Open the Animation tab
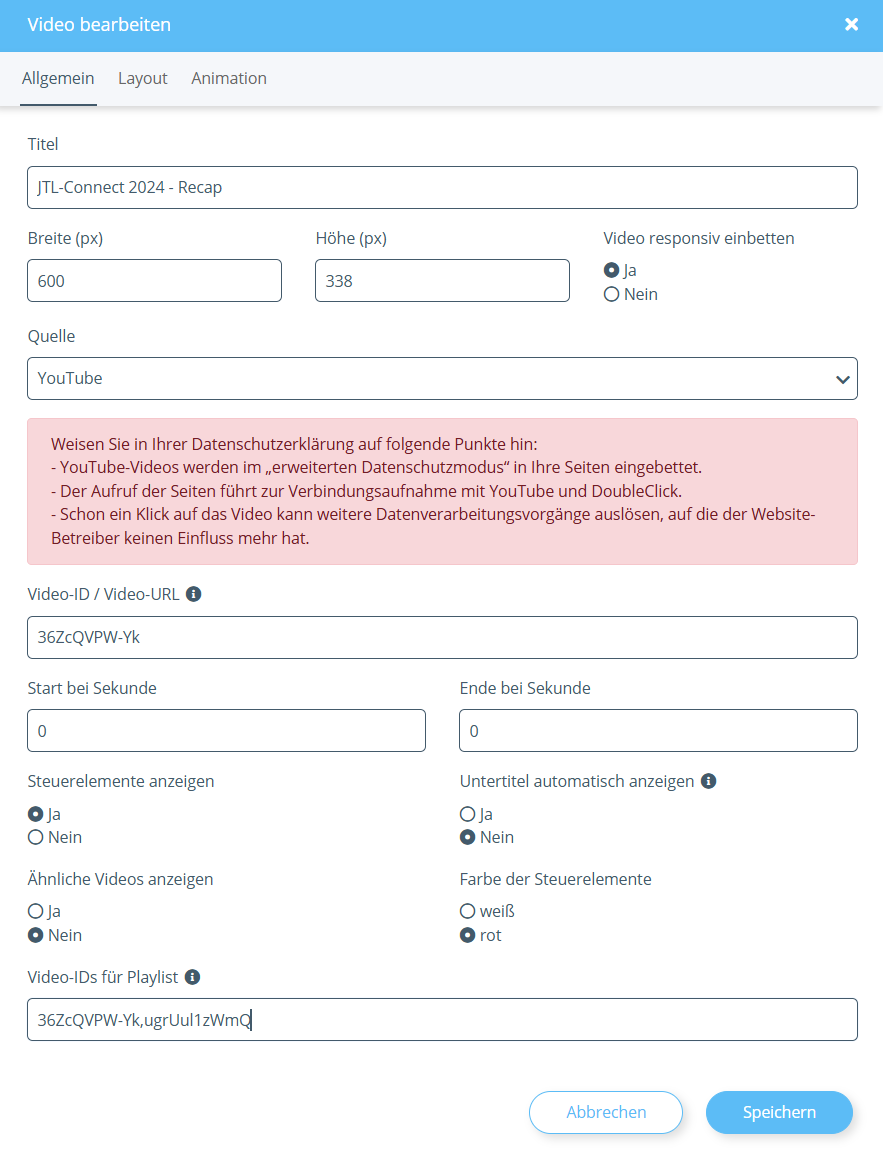This screenshot has width=883, height=1166. point(229,78)
